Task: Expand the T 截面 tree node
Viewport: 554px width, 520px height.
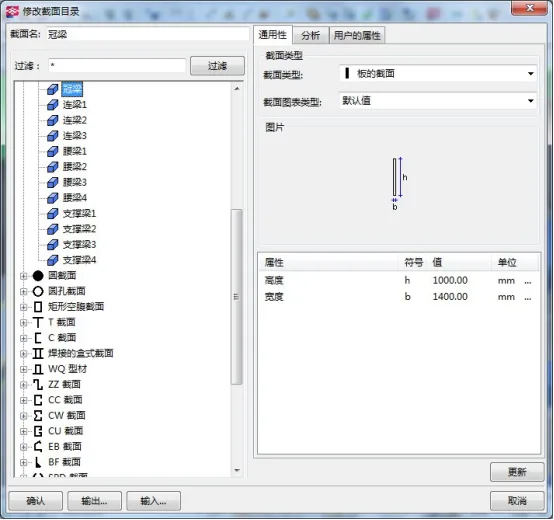Action: [x=23, y=323]
